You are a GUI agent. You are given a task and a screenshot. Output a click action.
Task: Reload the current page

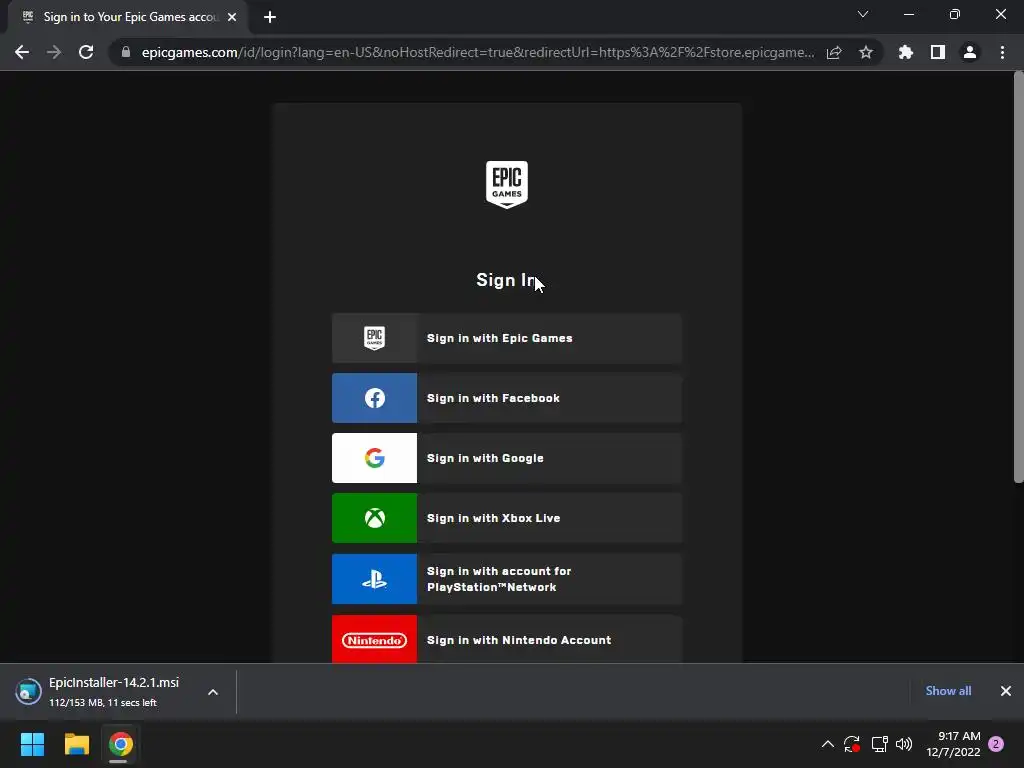pyautogui.click(x=86, y=52)
